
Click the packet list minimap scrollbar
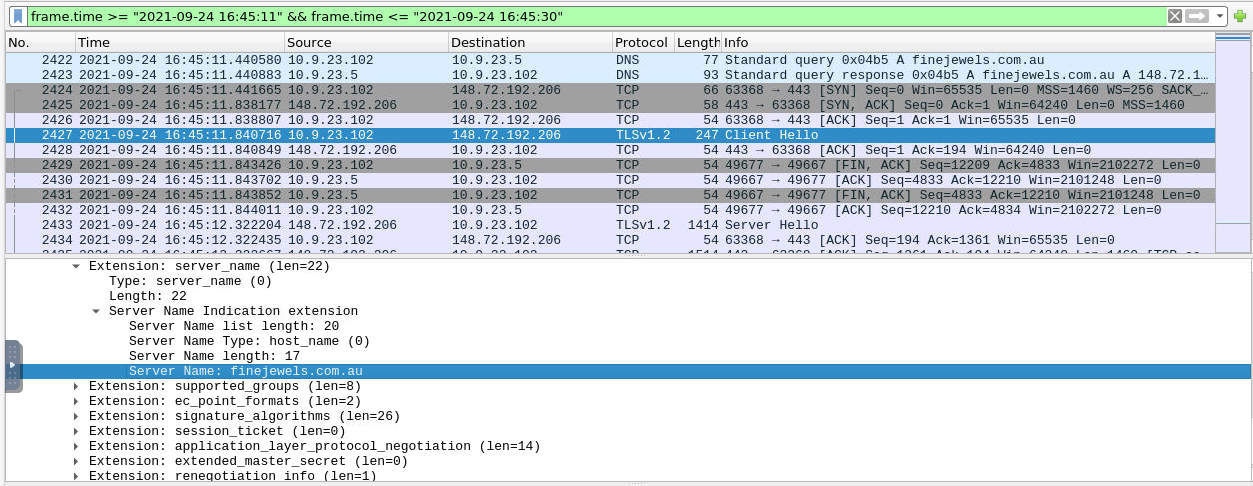pyautogui.click(x=1232, y=143)
